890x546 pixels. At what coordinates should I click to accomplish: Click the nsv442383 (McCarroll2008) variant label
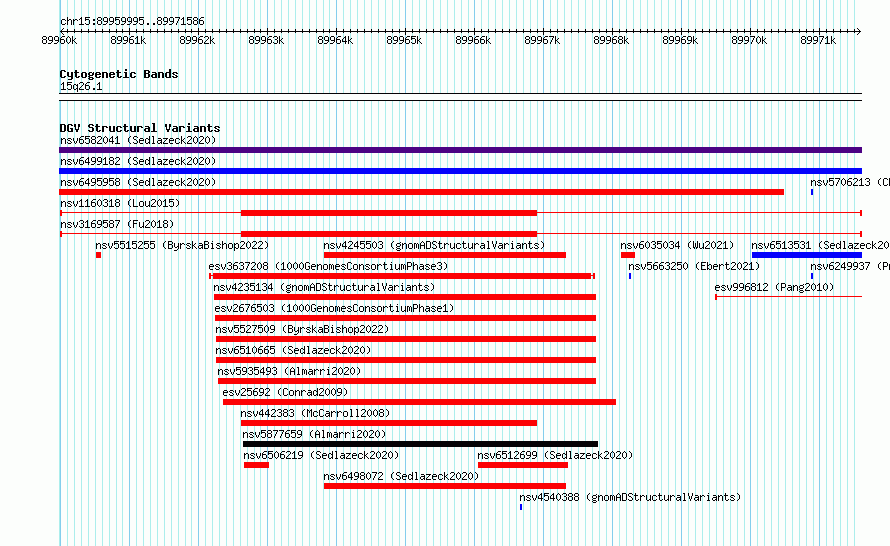(x=315, y=413)
